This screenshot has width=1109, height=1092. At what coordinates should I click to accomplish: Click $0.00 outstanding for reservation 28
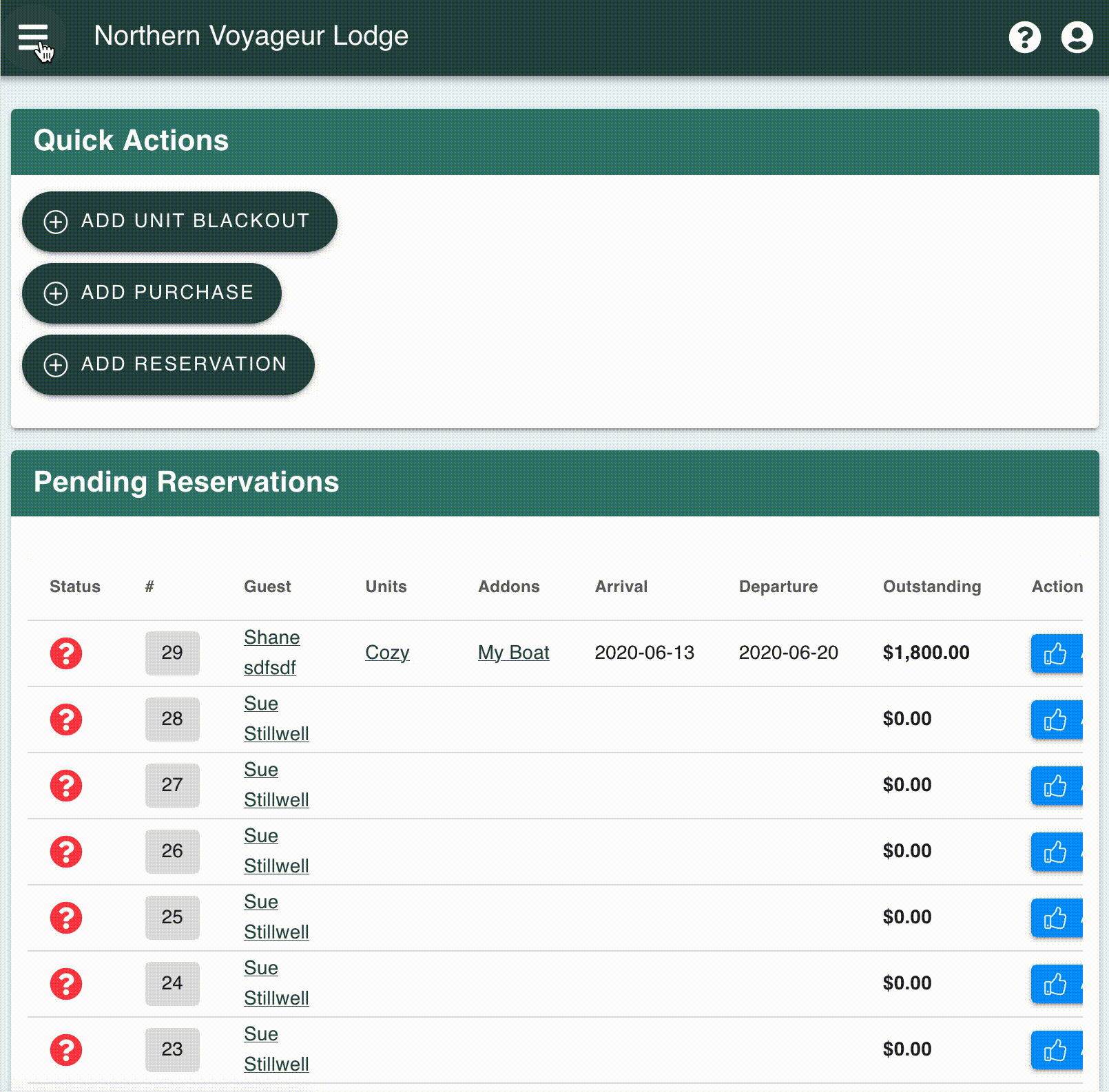point(907,719)
